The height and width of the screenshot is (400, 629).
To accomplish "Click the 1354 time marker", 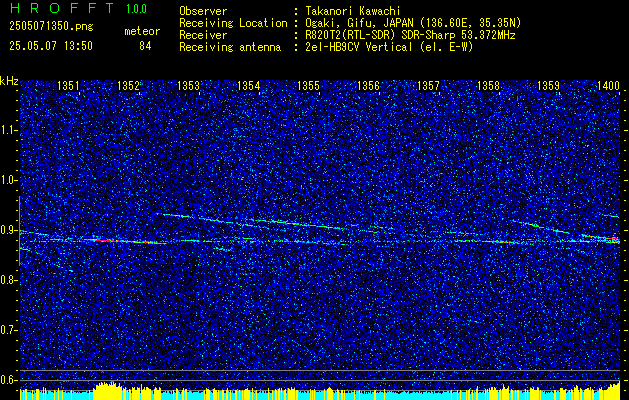I will pyautogui.click(x=249, y=85).
